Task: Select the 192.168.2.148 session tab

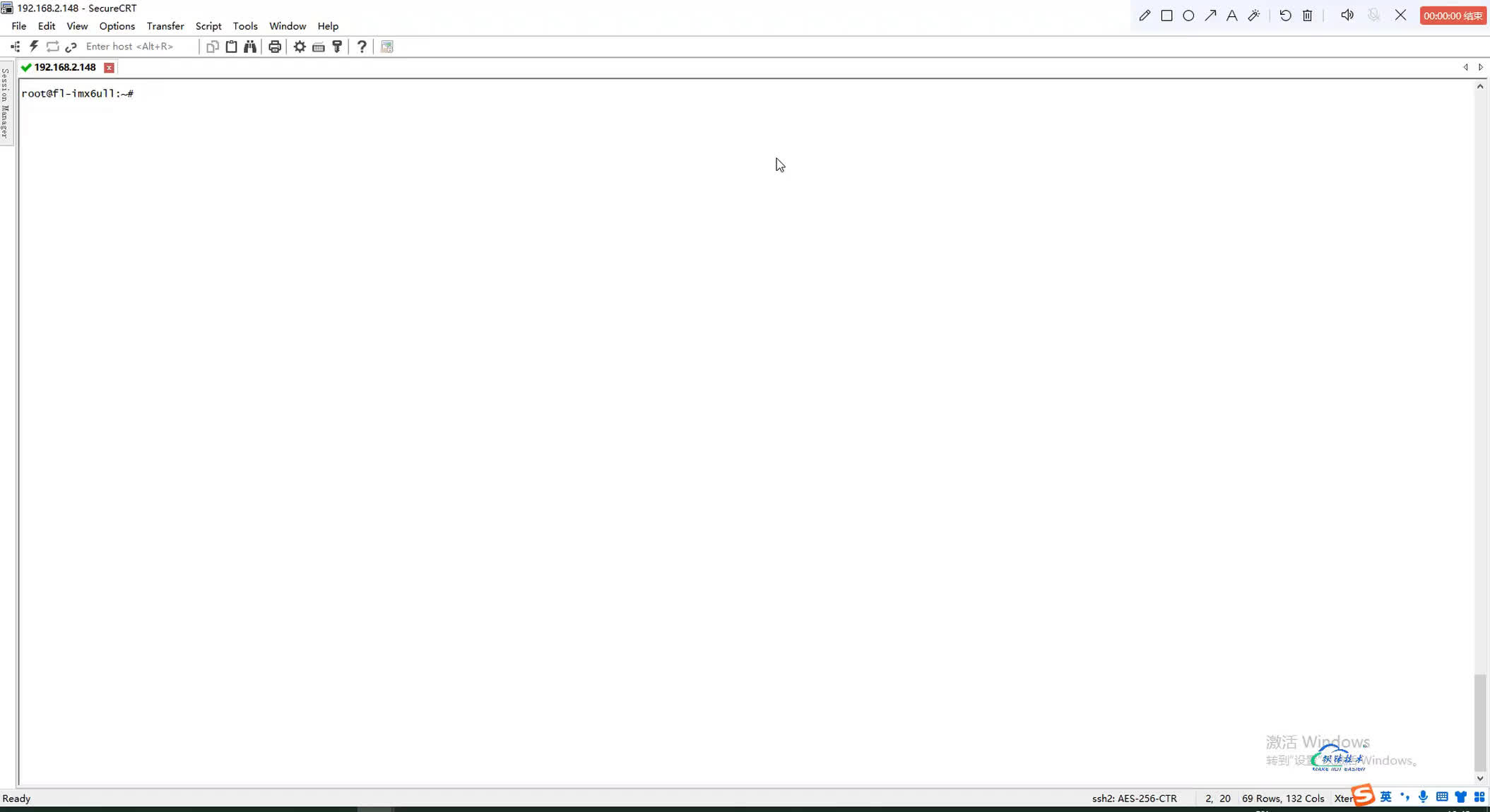Action: 64,68
